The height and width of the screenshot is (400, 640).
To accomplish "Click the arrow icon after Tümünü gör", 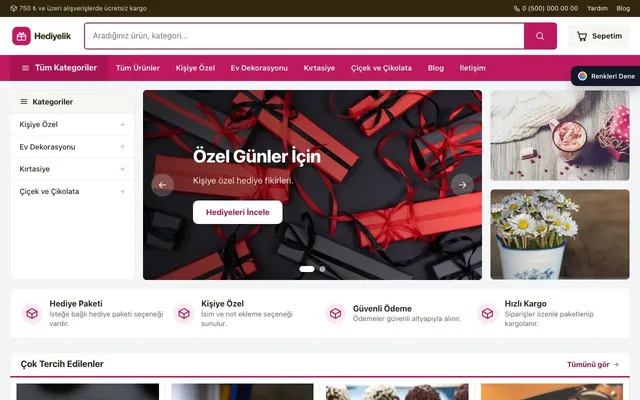I will [x=616, y=364].
